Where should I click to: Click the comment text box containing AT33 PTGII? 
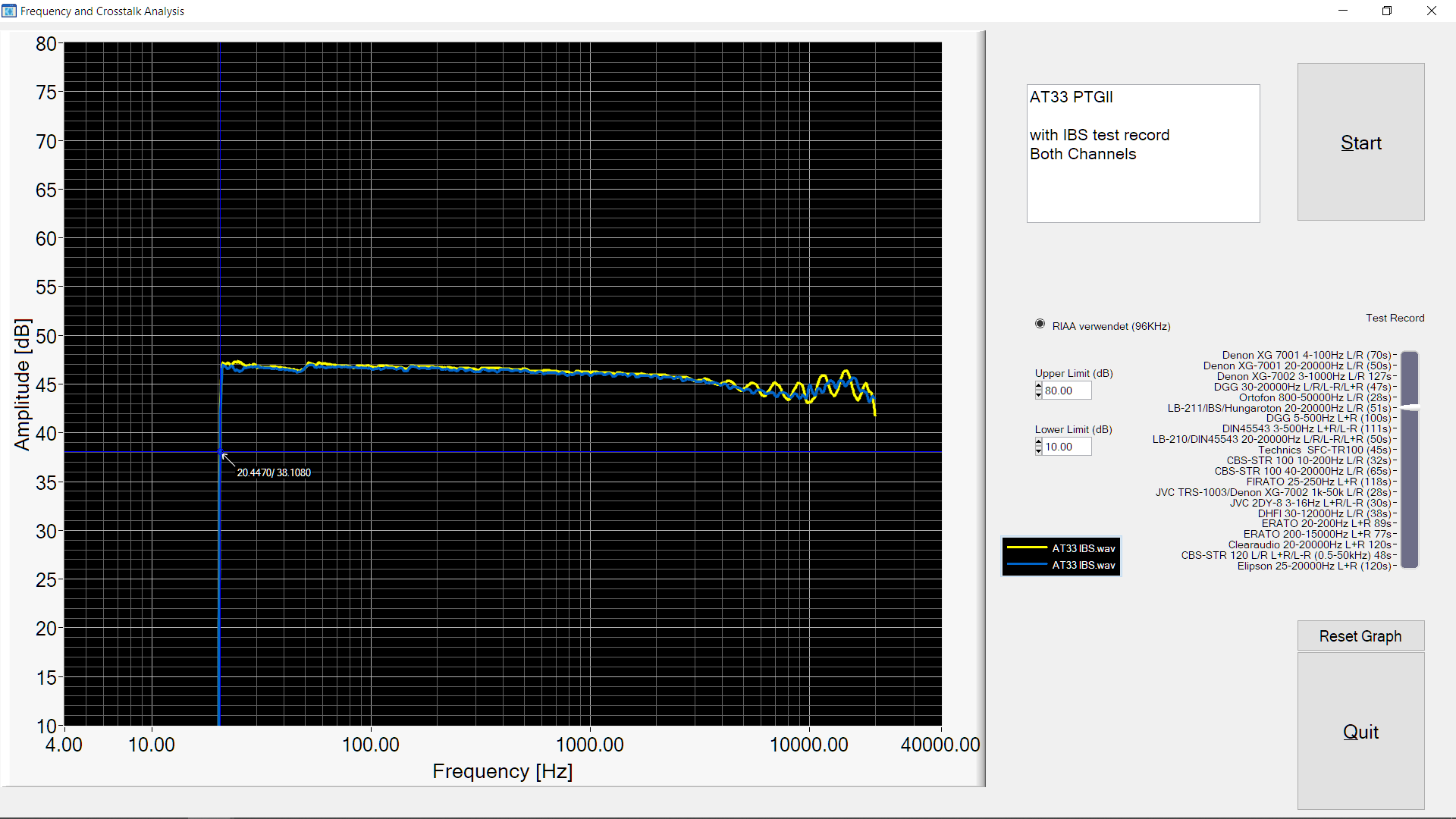tap(1143, 153)
